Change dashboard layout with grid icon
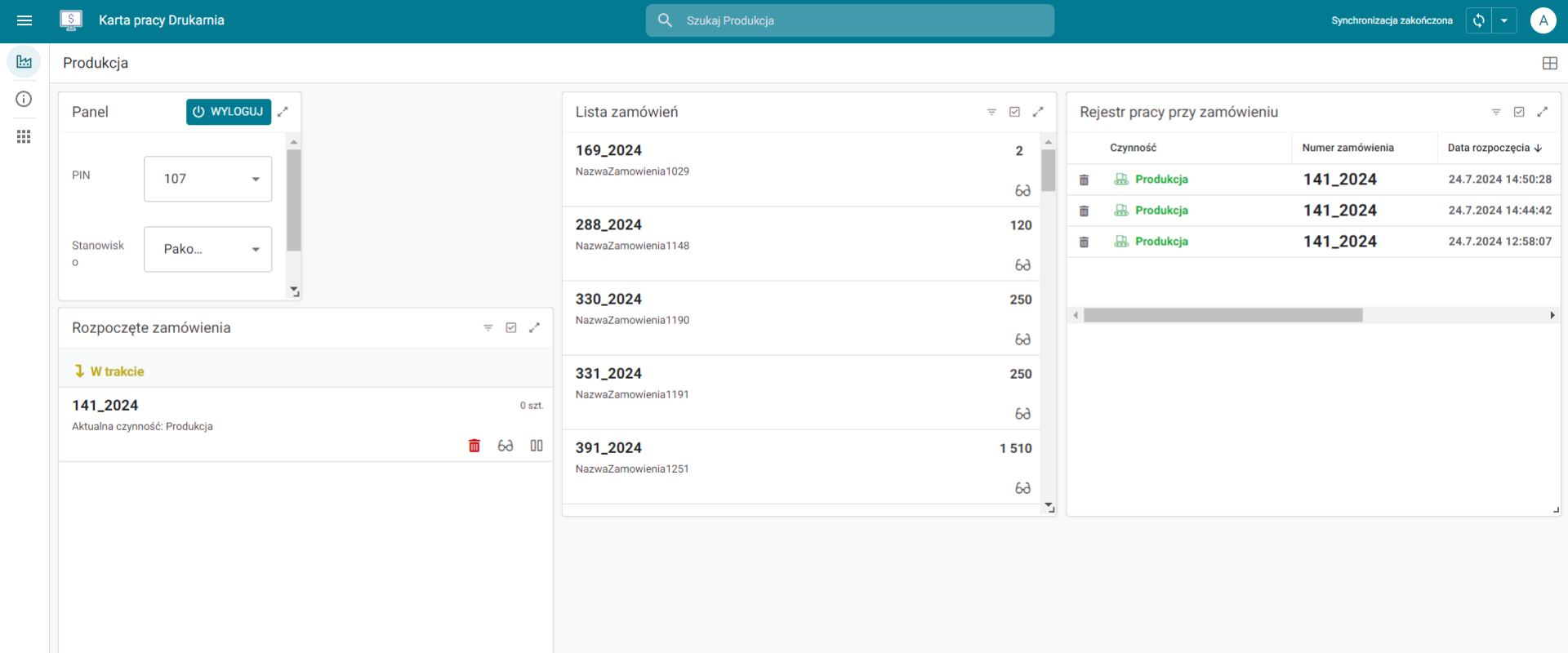Viewport: 1568px width, 653px height. point(1549,63)
